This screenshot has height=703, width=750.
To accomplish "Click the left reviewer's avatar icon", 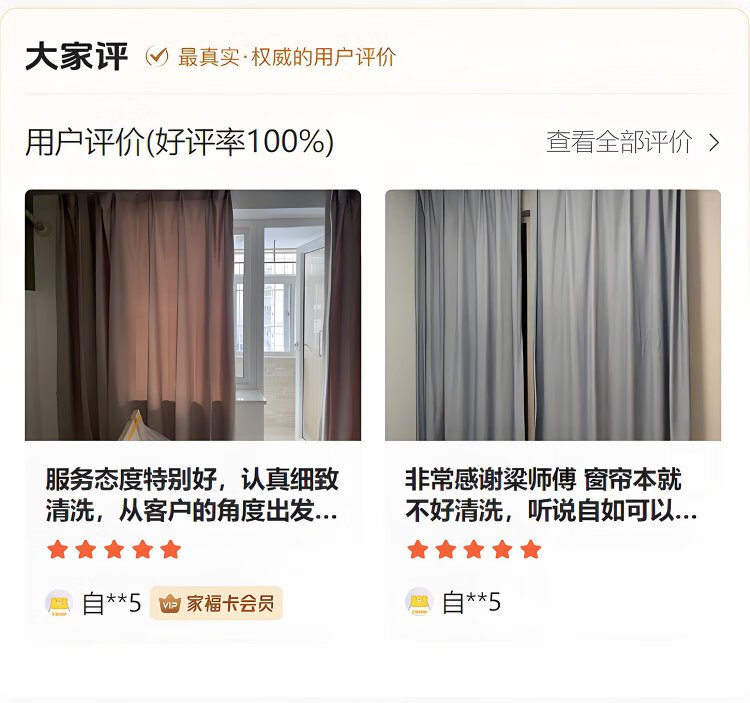I will coord(59,603).
